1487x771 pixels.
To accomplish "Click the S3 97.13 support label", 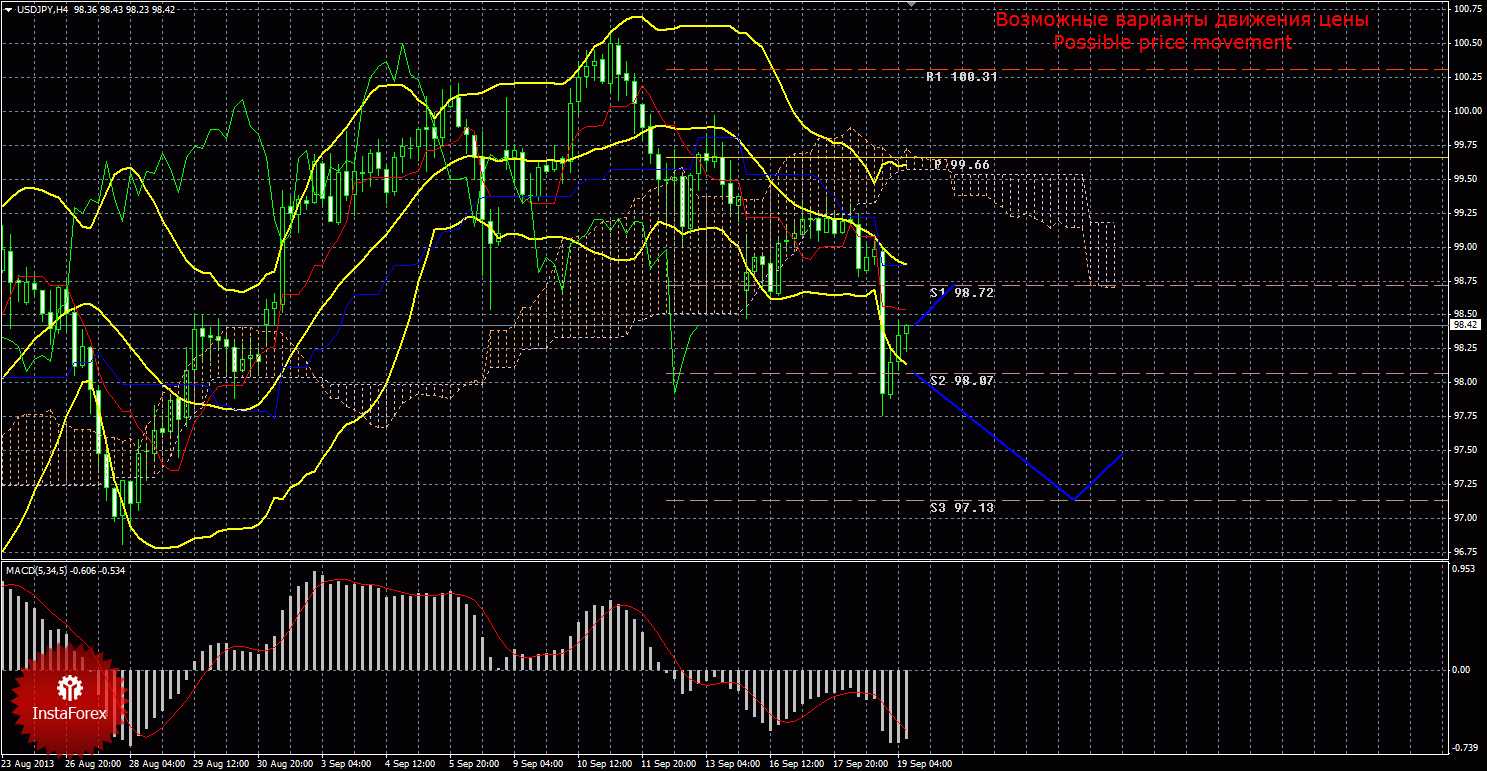I will click(x=961, y=508).
